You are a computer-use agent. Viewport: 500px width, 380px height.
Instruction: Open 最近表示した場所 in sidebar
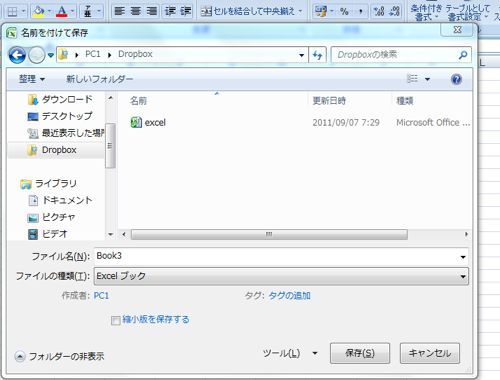[66, 133]
